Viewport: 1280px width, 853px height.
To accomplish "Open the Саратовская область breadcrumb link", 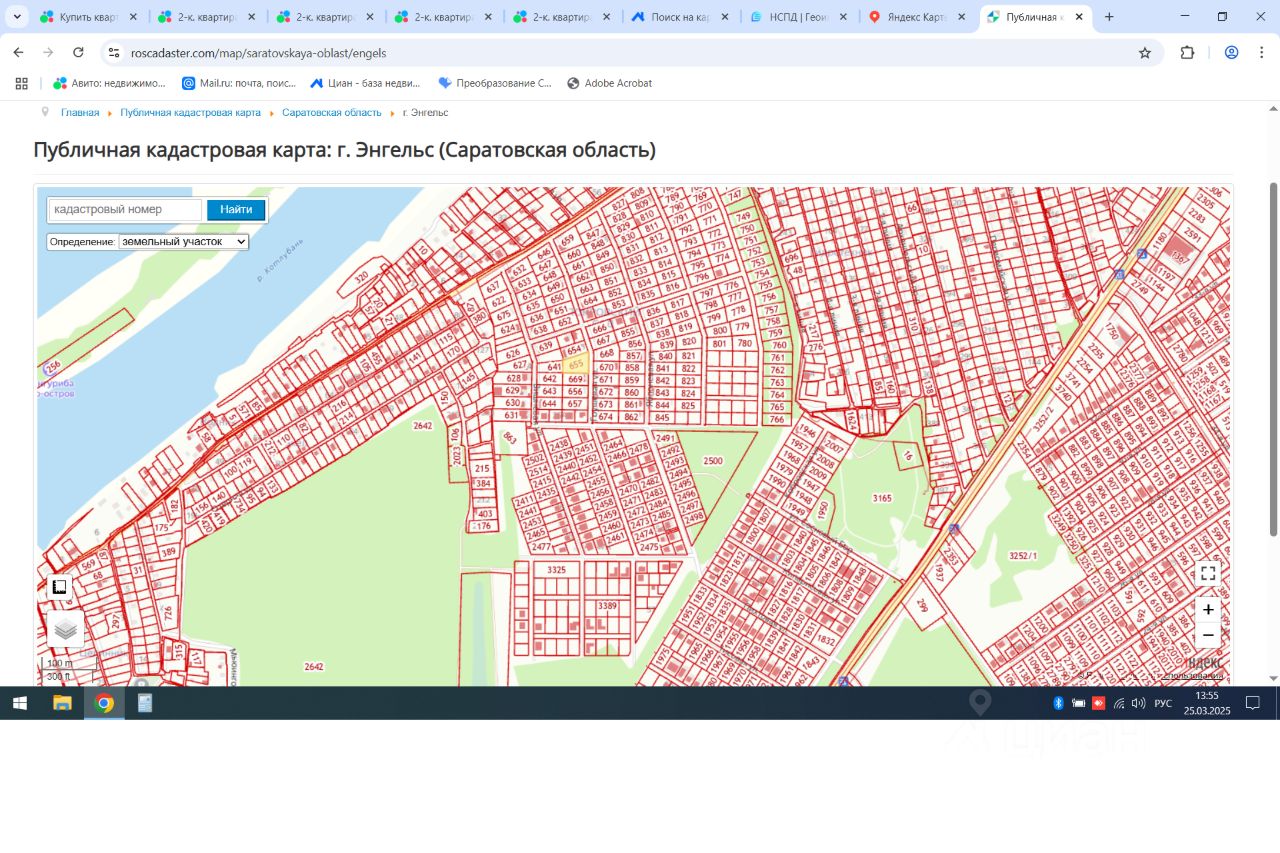I will coord(331,113).
